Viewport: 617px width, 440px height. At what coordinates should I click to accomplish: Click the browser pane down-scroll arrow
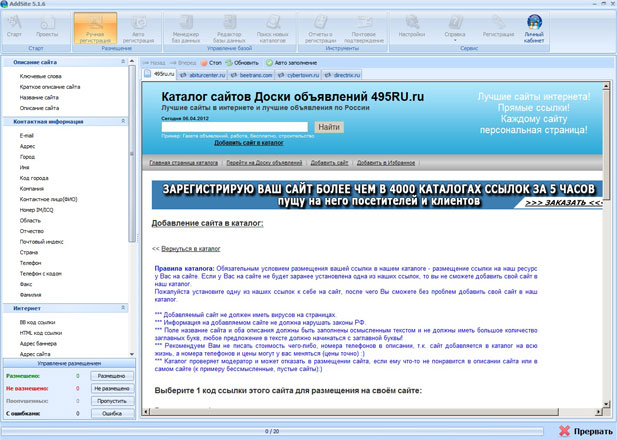[606, 404]
